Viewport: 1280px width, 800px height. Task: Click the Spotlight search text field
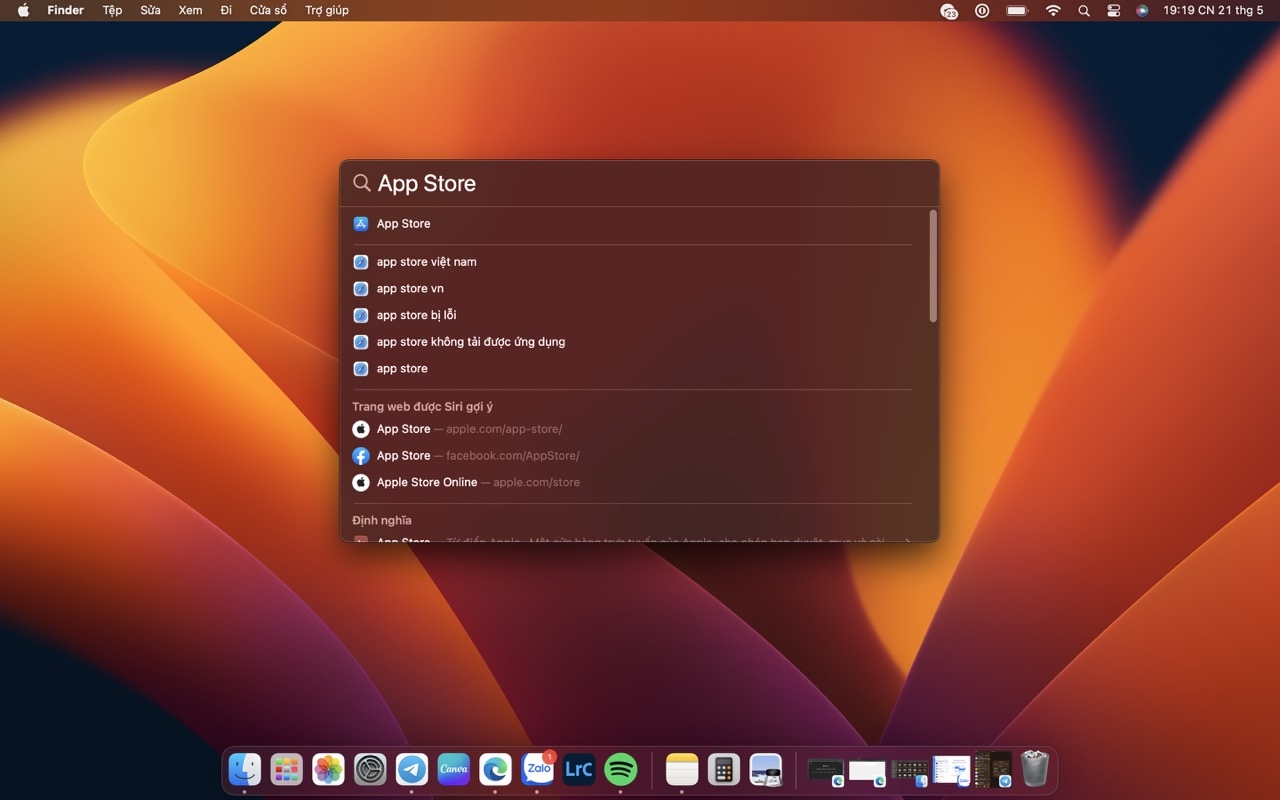tap(640, 183)
